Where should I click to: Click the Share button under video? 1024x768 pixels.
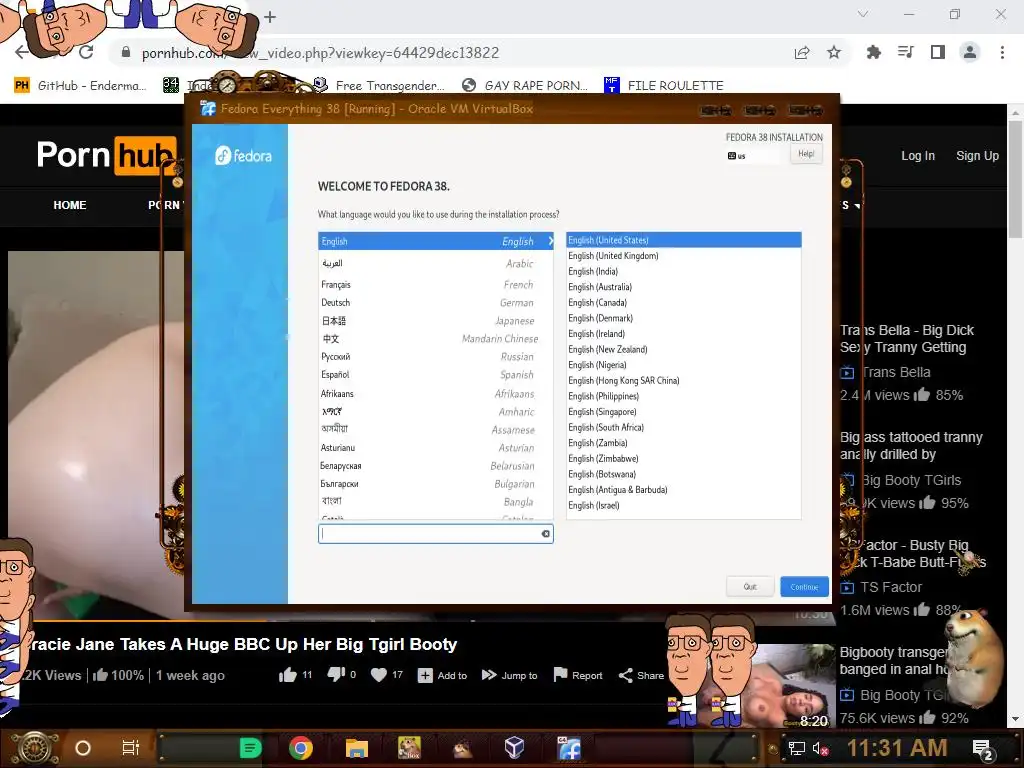(x=641, y=675)
